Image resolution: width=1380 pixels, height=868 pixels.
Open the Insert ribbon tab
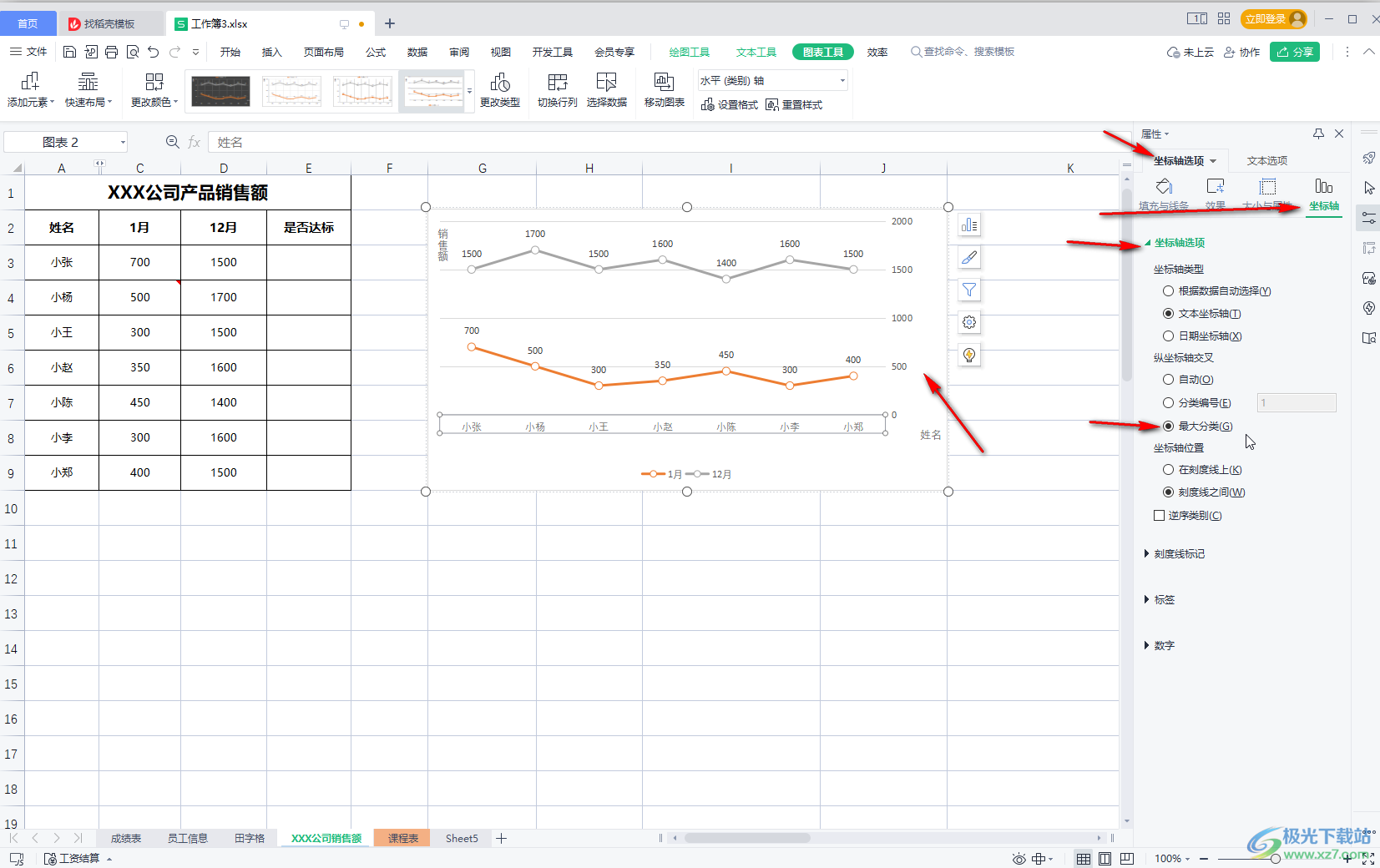(x=272, y=52)
